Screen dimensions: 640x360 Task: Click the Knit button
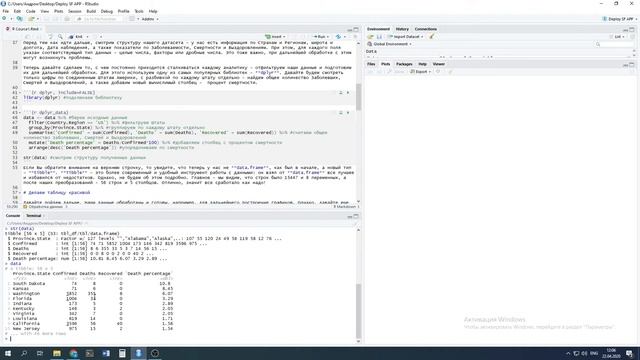point(76,37)
